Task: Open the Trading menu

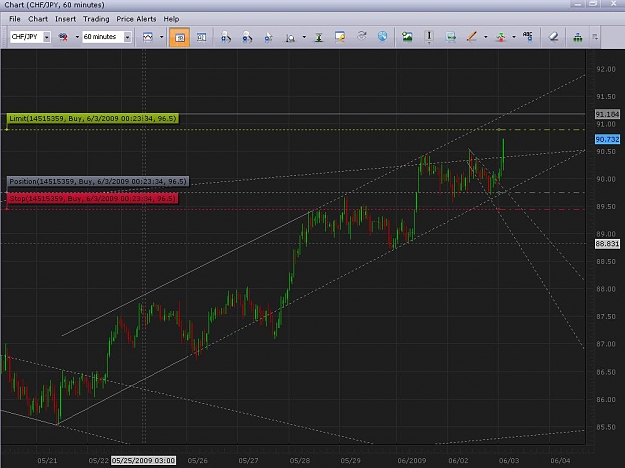Action: click(x=96, y=19)
